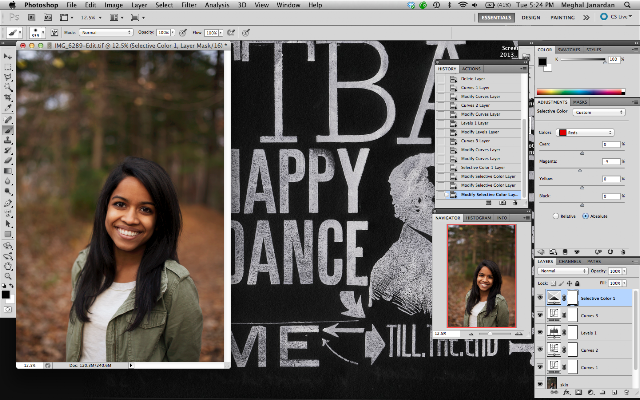The image size is (640, 400).
Task: Toggle lock all for layer
Action: 577,283
